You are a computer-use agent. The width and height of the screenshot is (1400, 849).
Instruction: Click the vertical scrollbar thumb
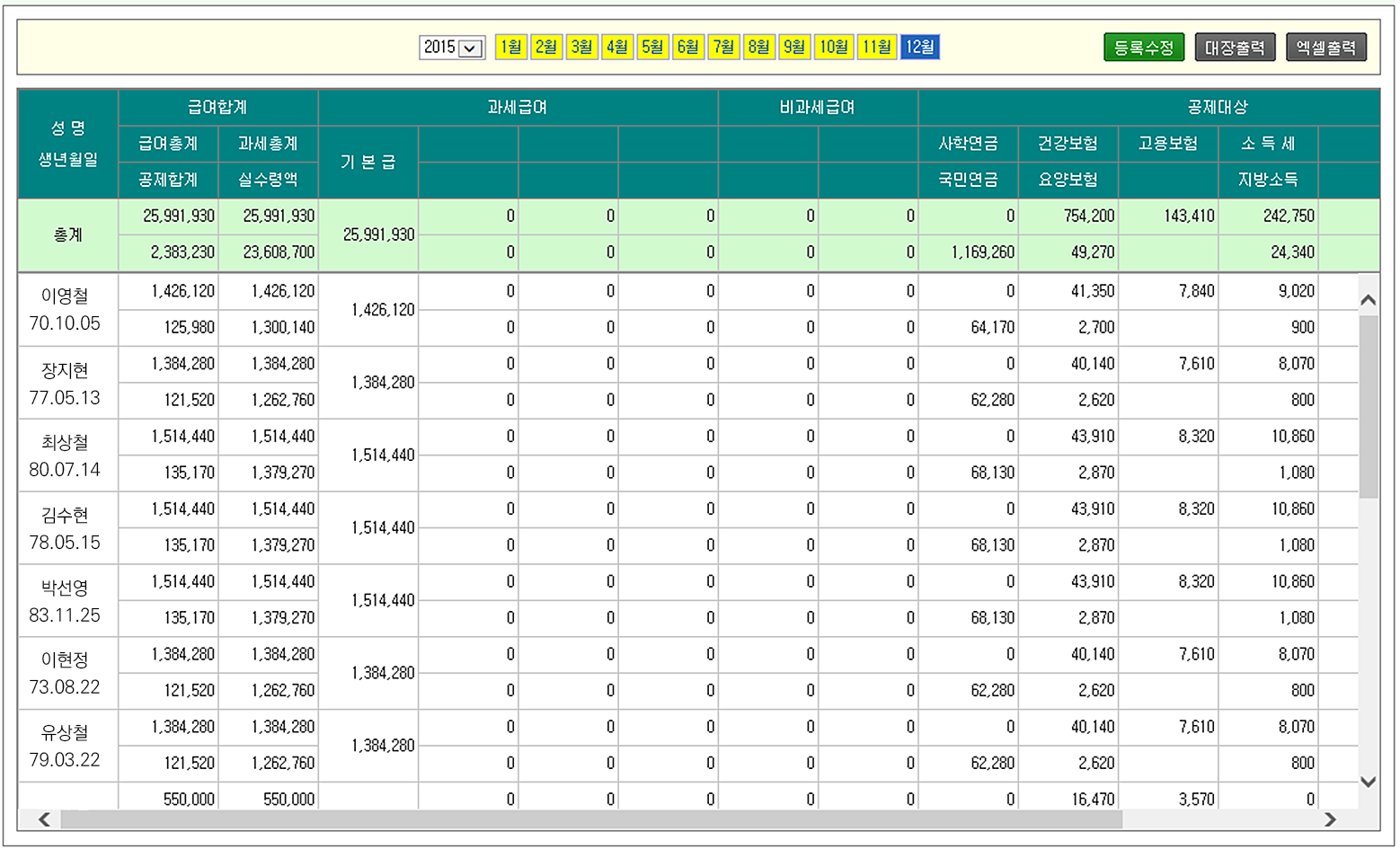[1368, 404]
